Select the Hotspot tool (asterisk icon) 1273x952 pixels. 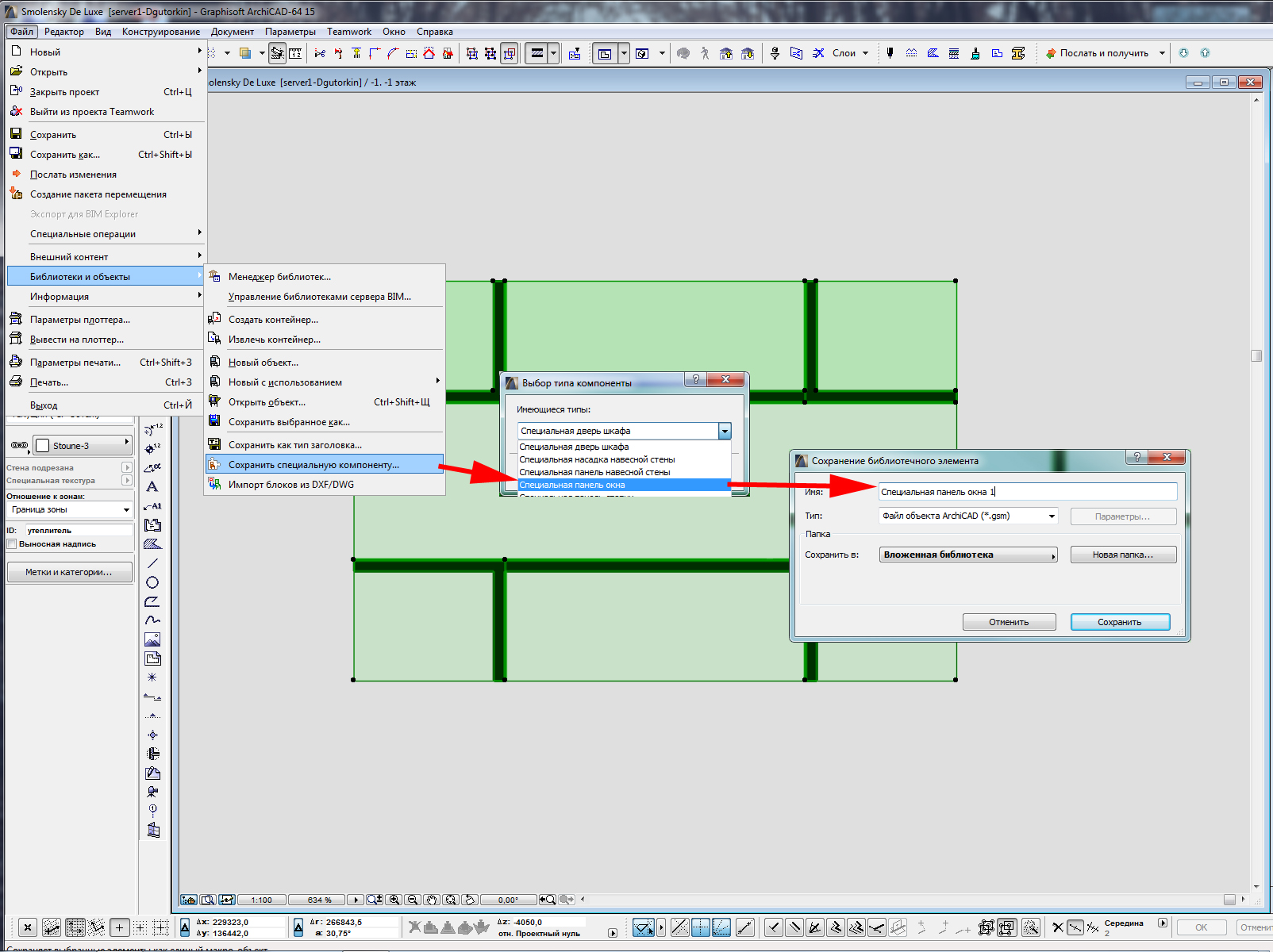(152, 678)
